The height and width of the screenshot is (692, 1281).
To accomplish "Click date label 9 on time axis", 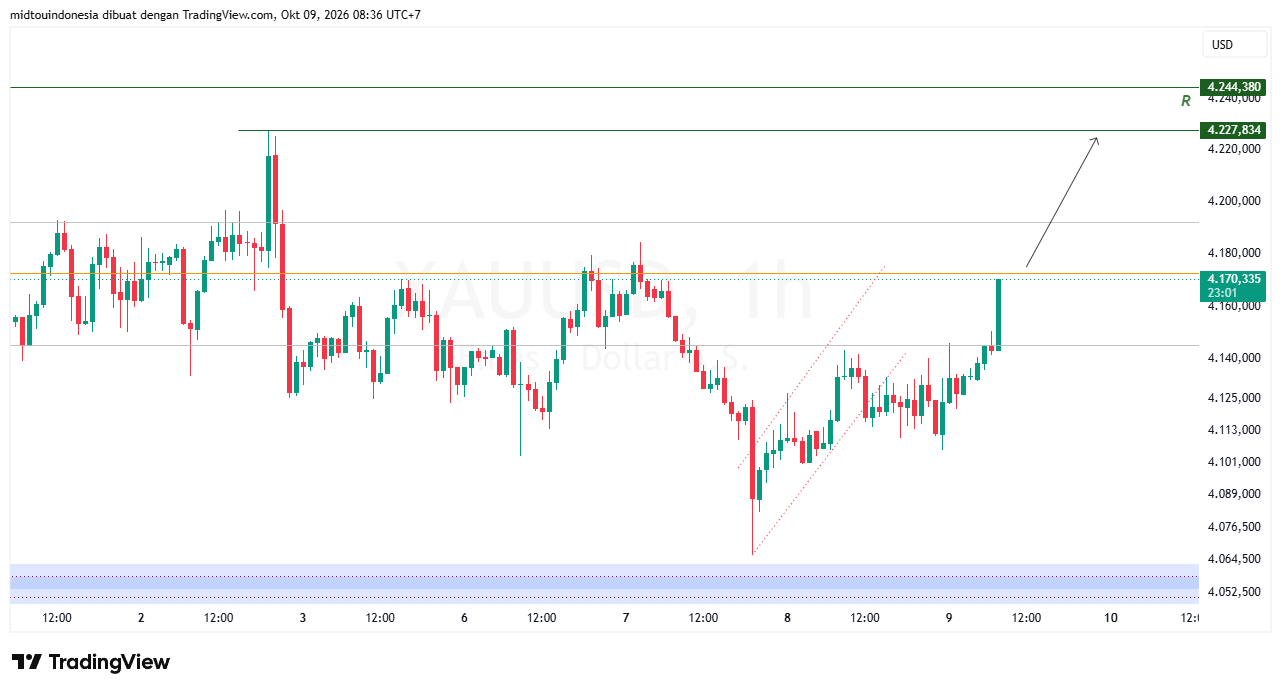I will pos(949,618).
